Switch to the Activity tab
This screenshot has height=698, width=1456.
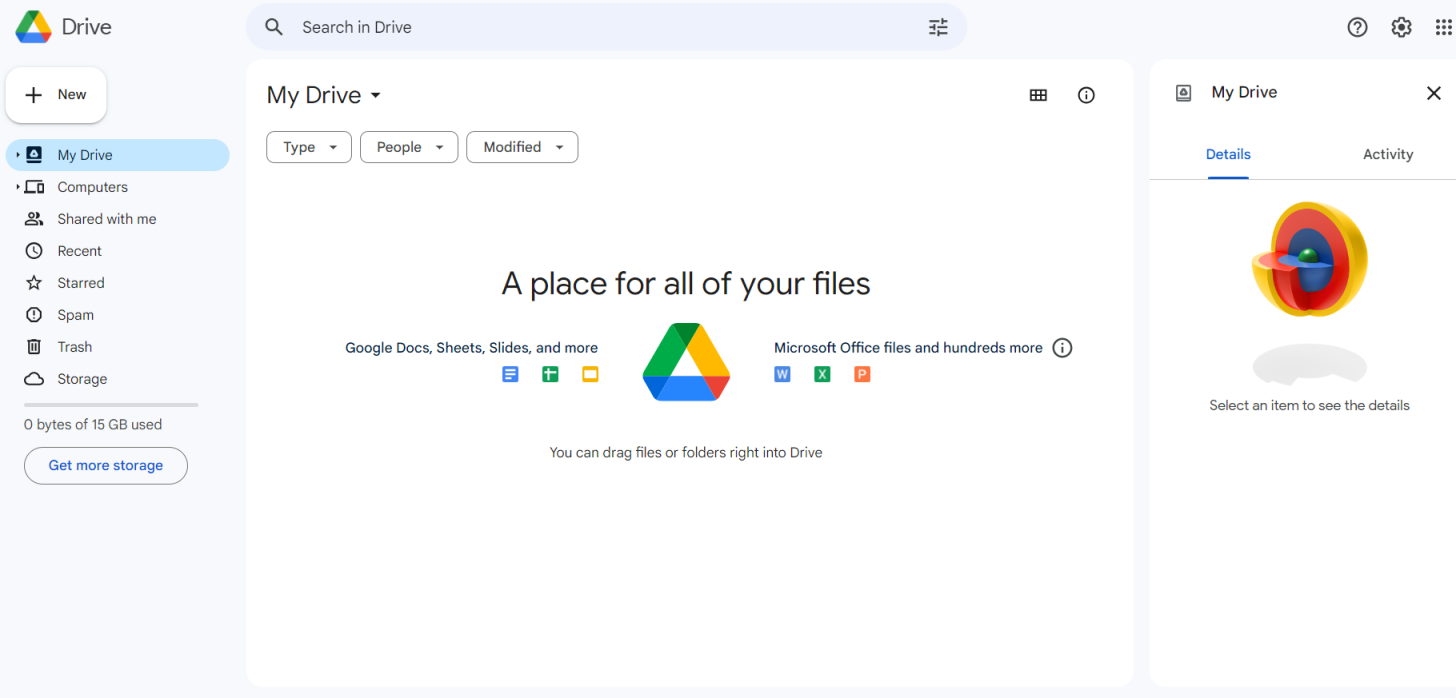pos(1387,155)
